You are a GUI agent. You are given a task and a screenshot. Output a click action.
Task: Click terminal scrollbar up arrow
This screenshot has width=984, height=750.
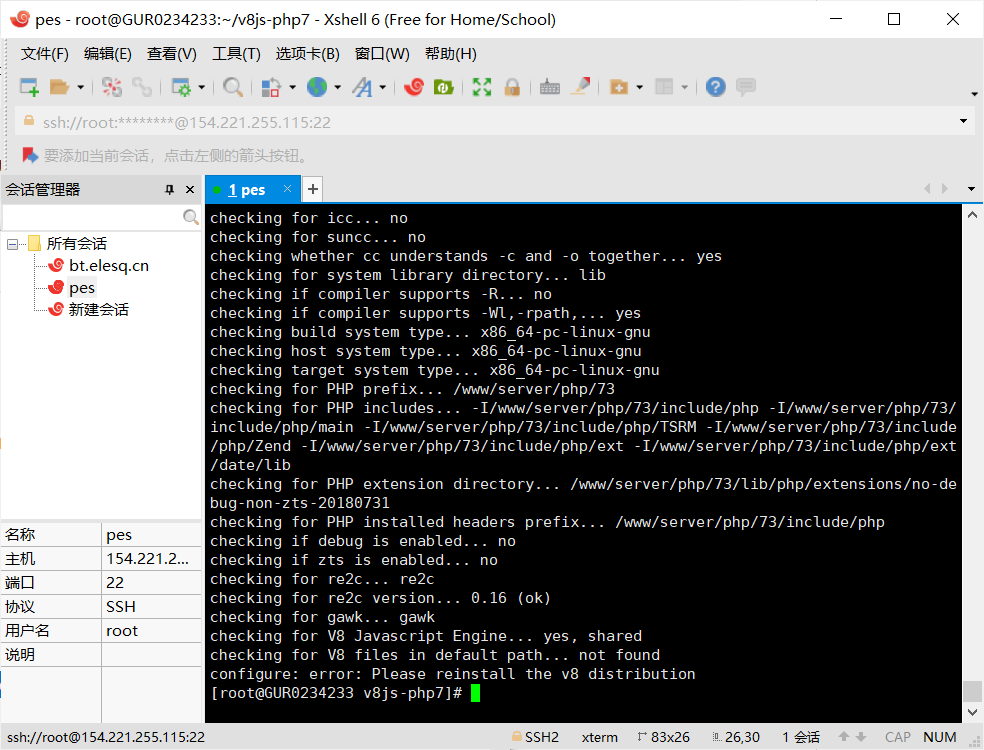[973, 215]
